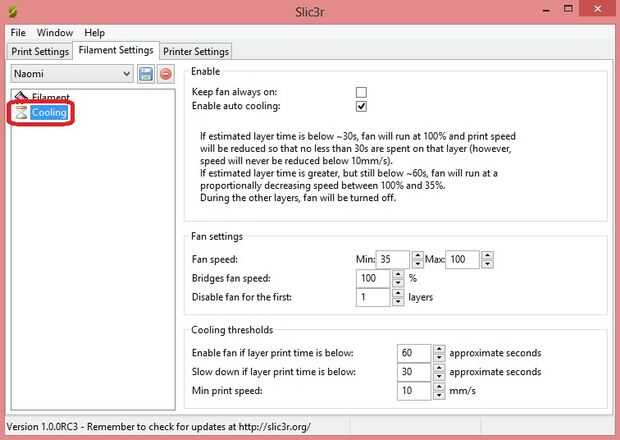This screenshot has height=440, width=620.
Task: Open the Naomi preset dropdown
Action: [72, 74]
